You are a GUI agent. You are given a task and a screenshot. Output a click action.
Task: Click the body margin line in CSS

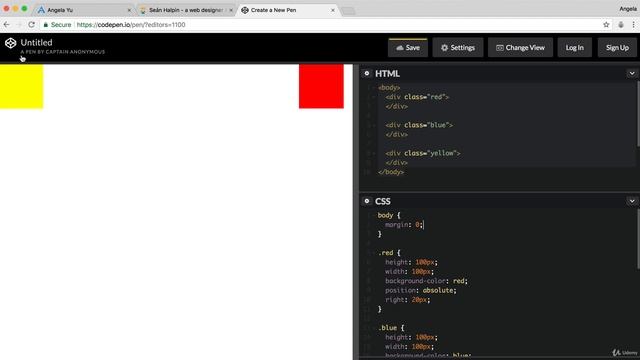404,224
